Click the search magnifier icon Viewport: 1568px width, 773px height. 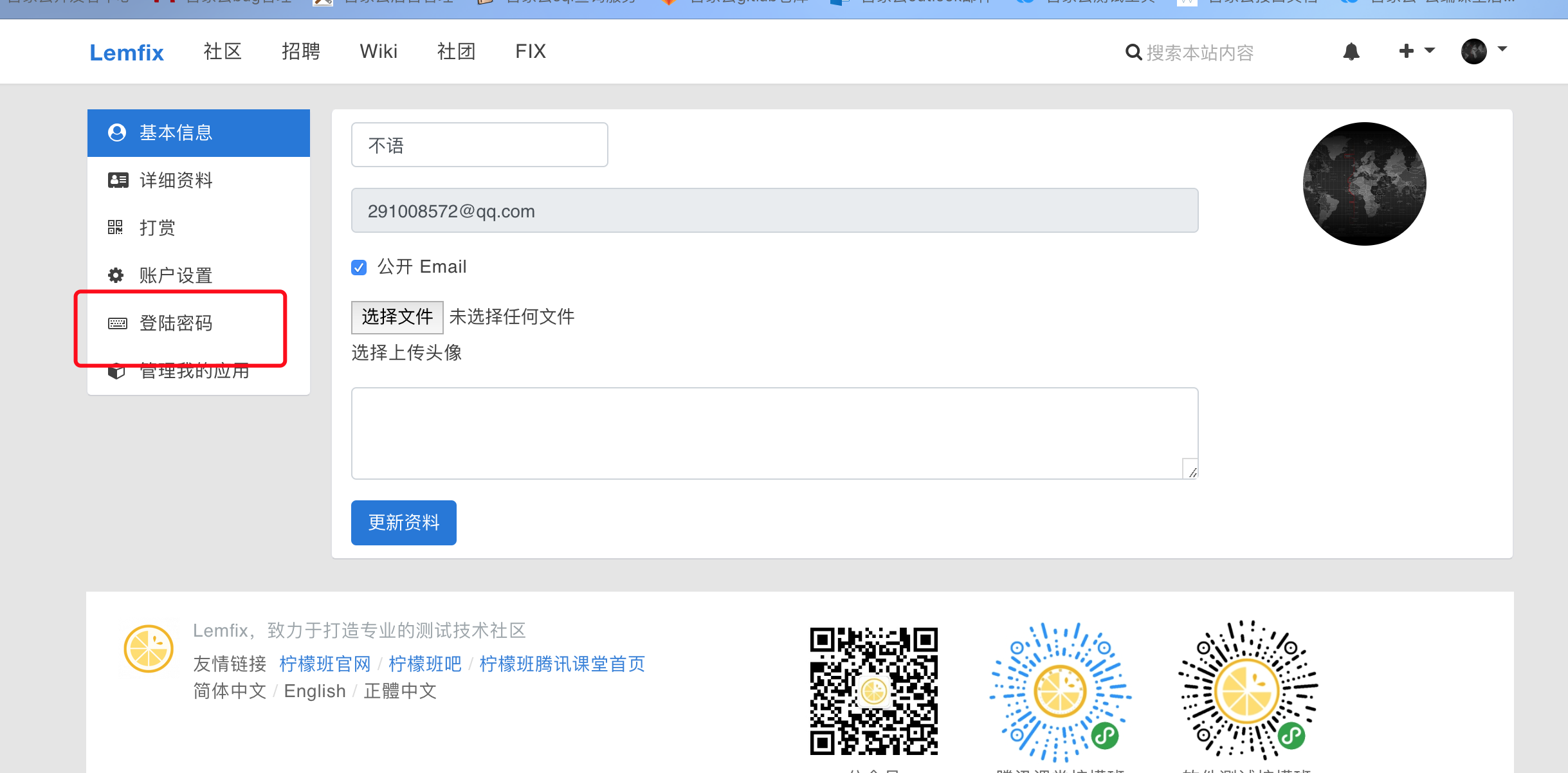point(1133,52)
